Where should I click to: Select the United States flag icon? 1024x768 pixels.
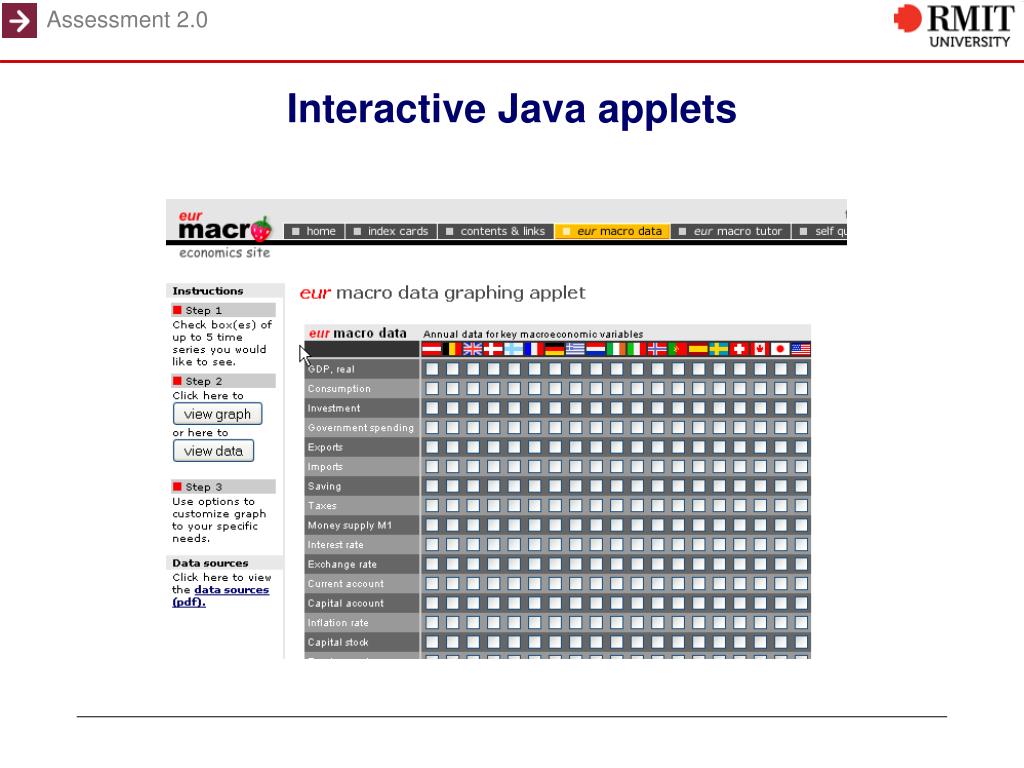point(801,349)
